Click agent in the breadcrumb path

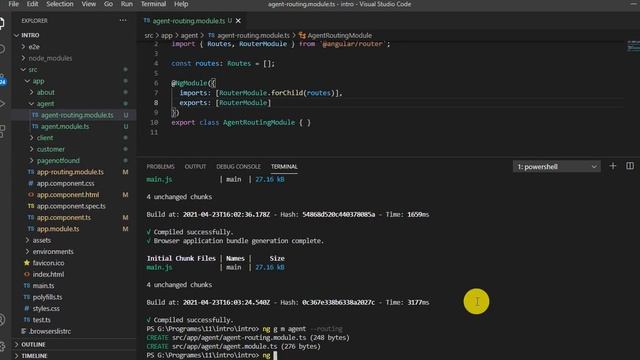(189, 36)
